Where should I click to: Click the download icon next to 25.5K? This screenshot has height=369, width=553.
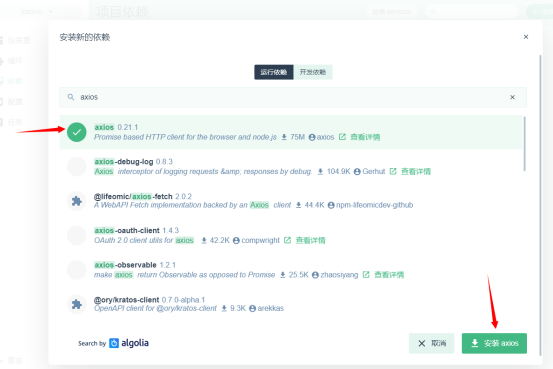[x=282, y=275]
